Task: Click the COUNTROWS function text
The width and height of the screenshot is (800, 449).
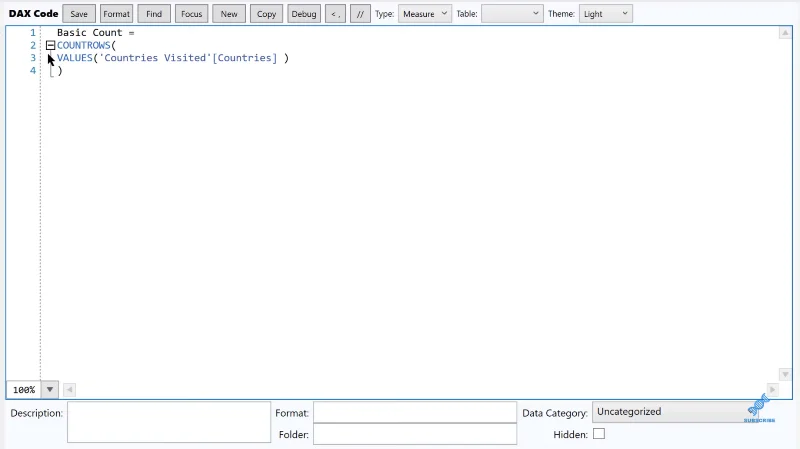Action: pyautogui.click(x=84, y=45)
